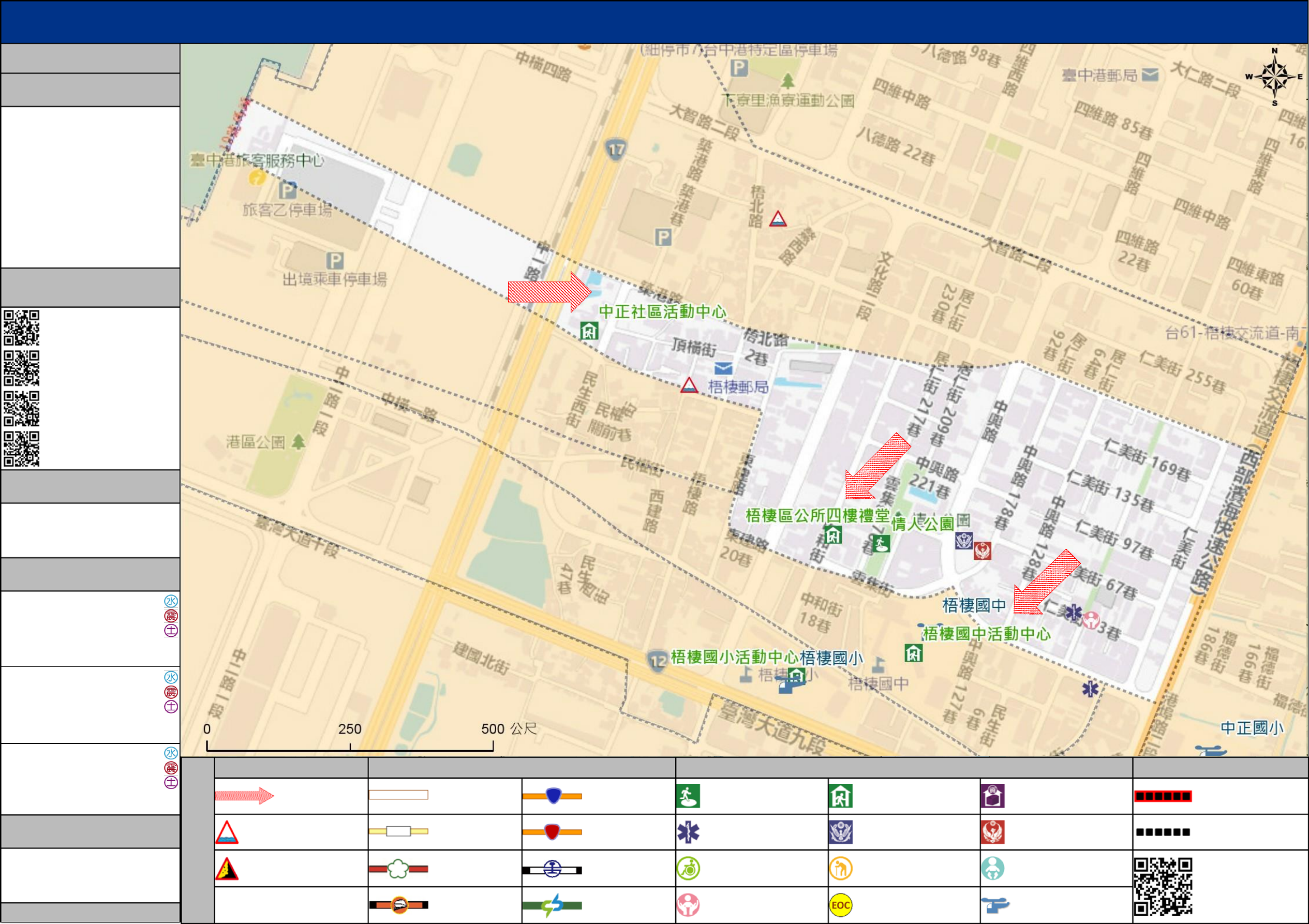Click the landslide triangle symbol in legend

(x=227, y=869)
